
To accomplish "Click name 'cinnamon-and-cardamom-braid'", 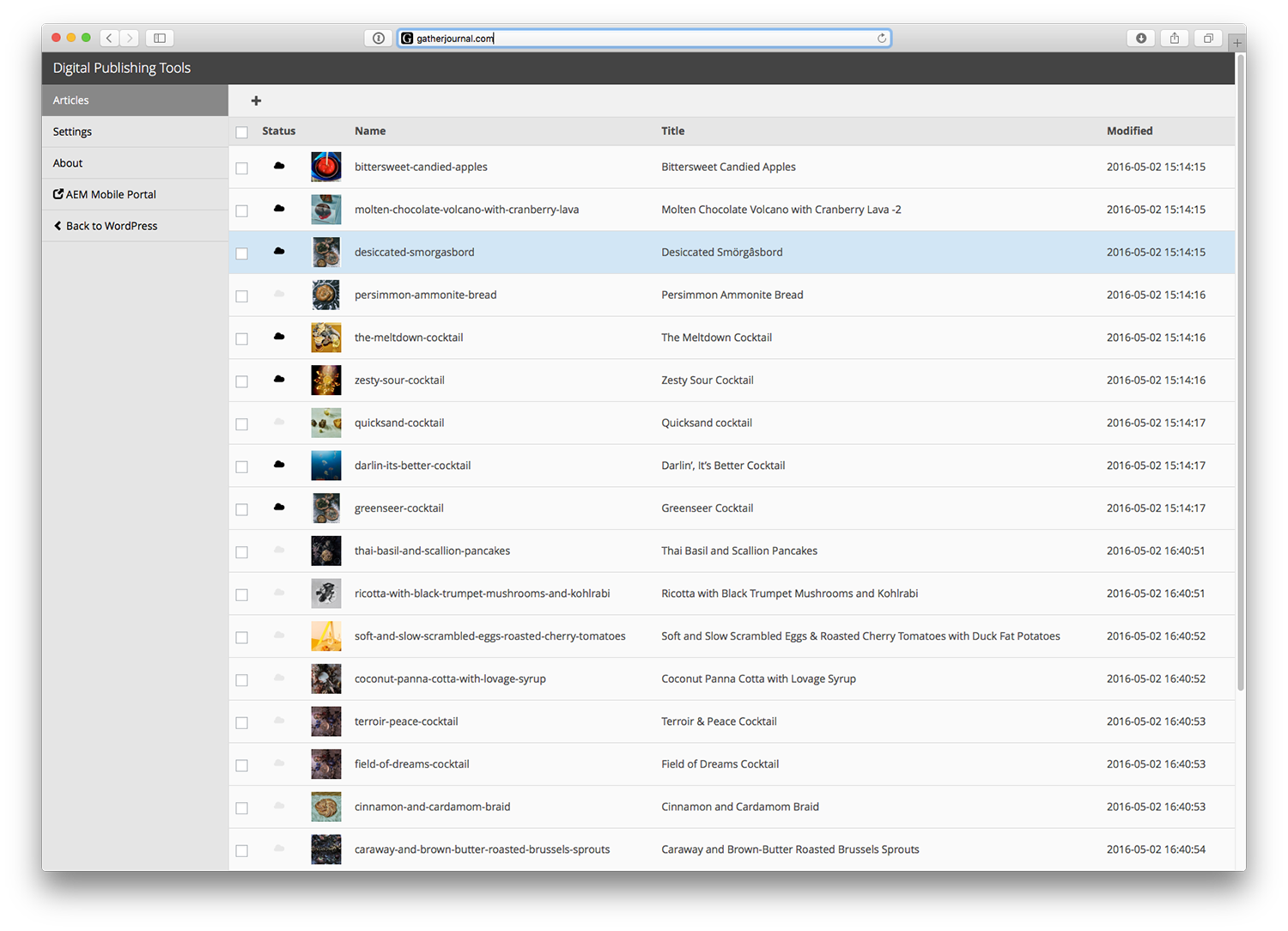I will point(433,806).
